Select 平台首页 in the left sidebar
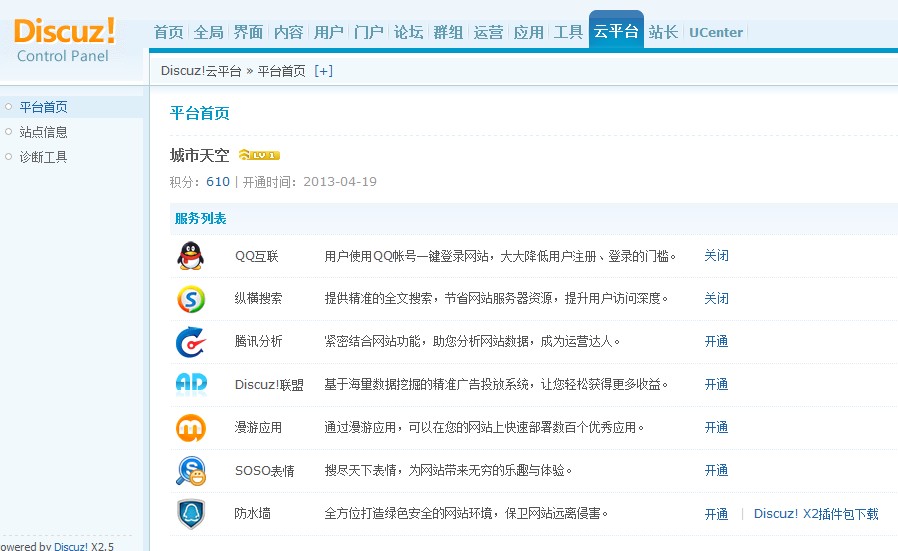The image size is (898, 551). (44, 107)
